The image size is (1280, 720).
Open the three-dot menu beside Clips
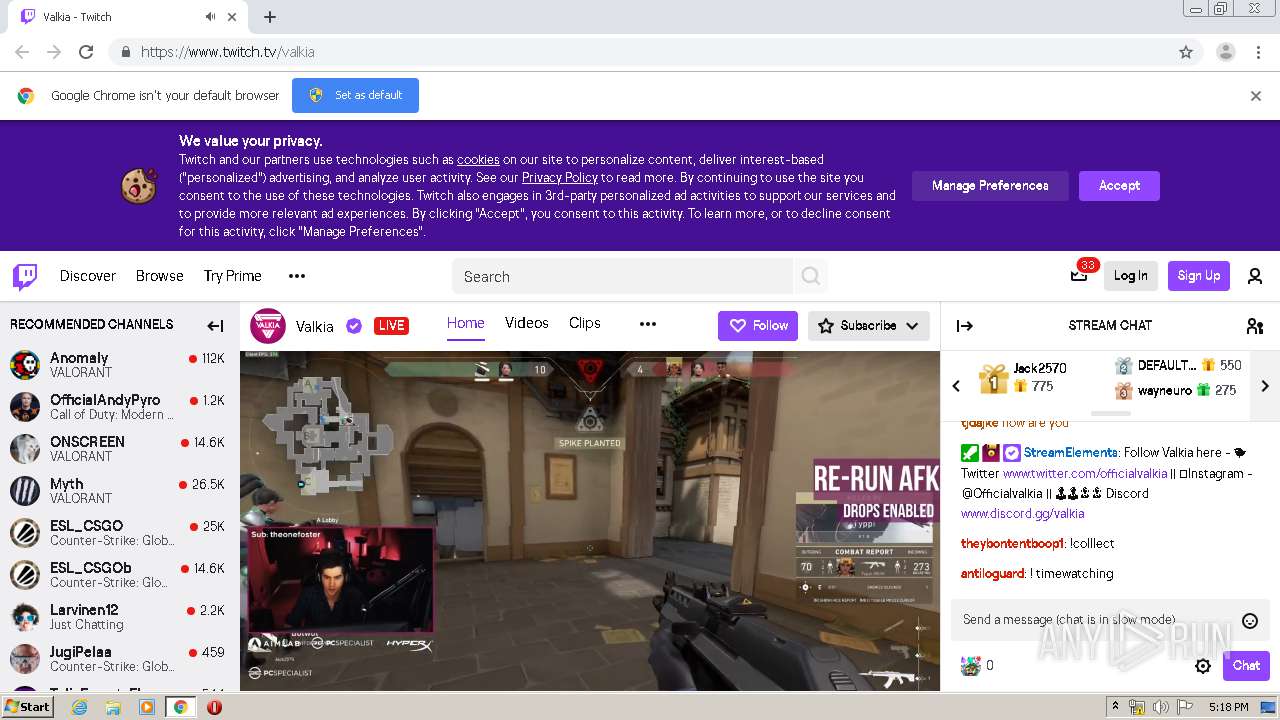[x=648, y=324]
